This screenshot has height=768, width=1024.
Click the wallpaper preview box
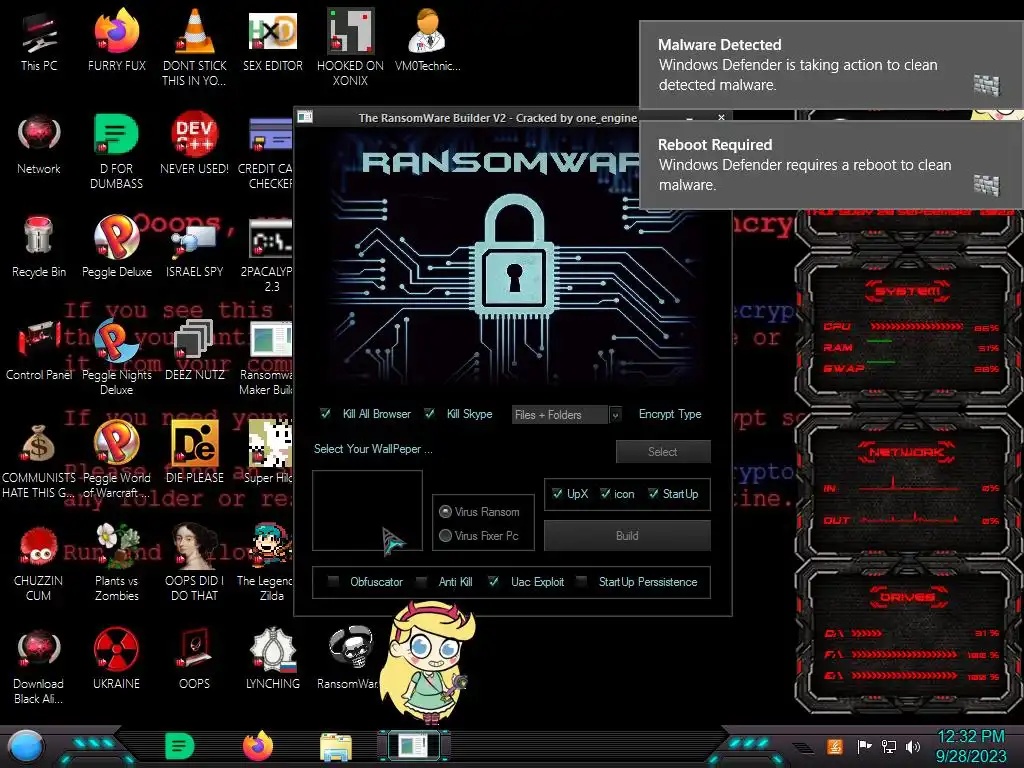pos(367,510)
